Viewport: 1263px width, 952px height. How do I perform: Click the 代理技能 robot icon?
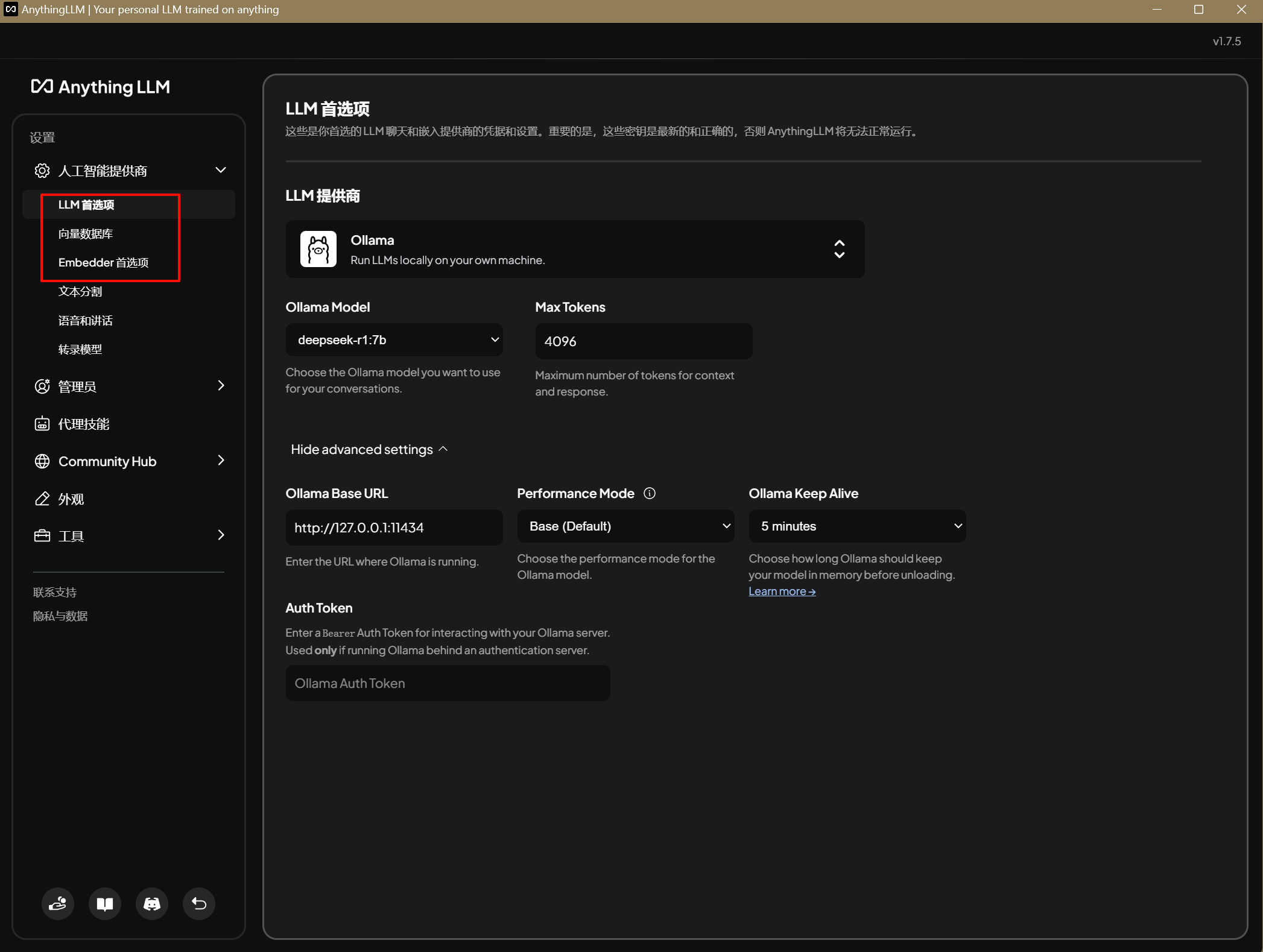click(x=42, y=424)
